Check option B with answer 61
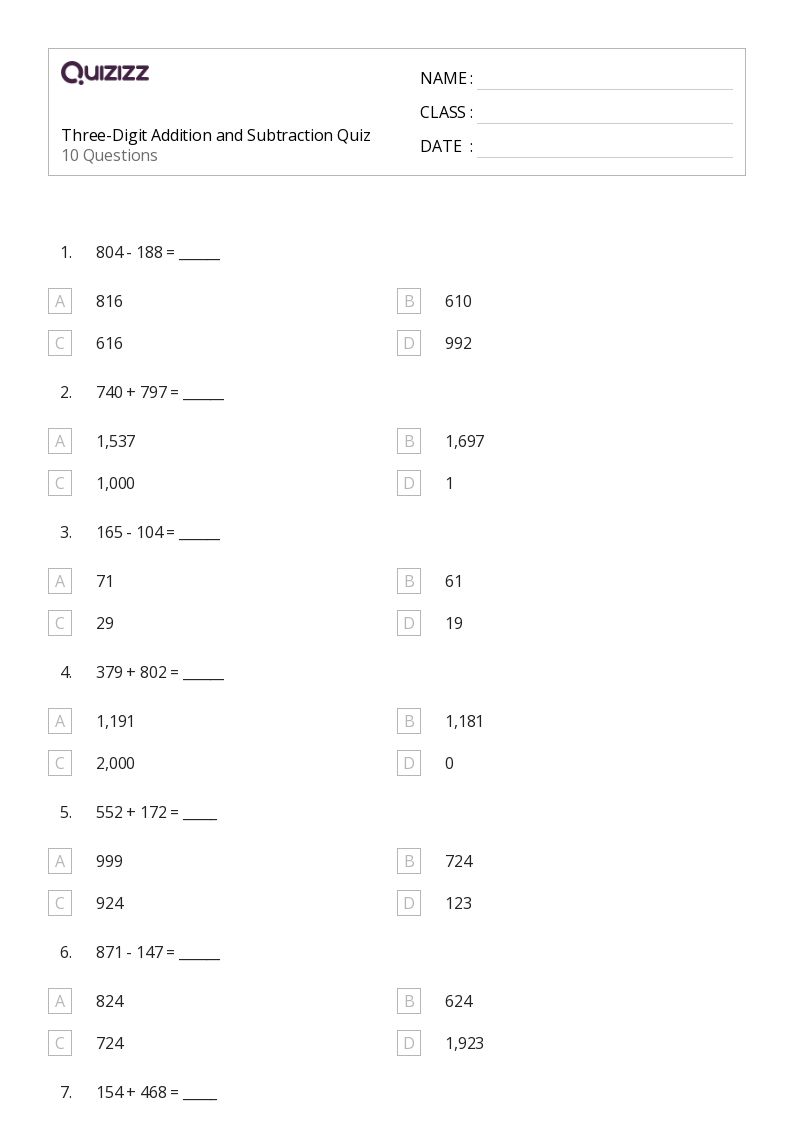 (x=409, y=581)
